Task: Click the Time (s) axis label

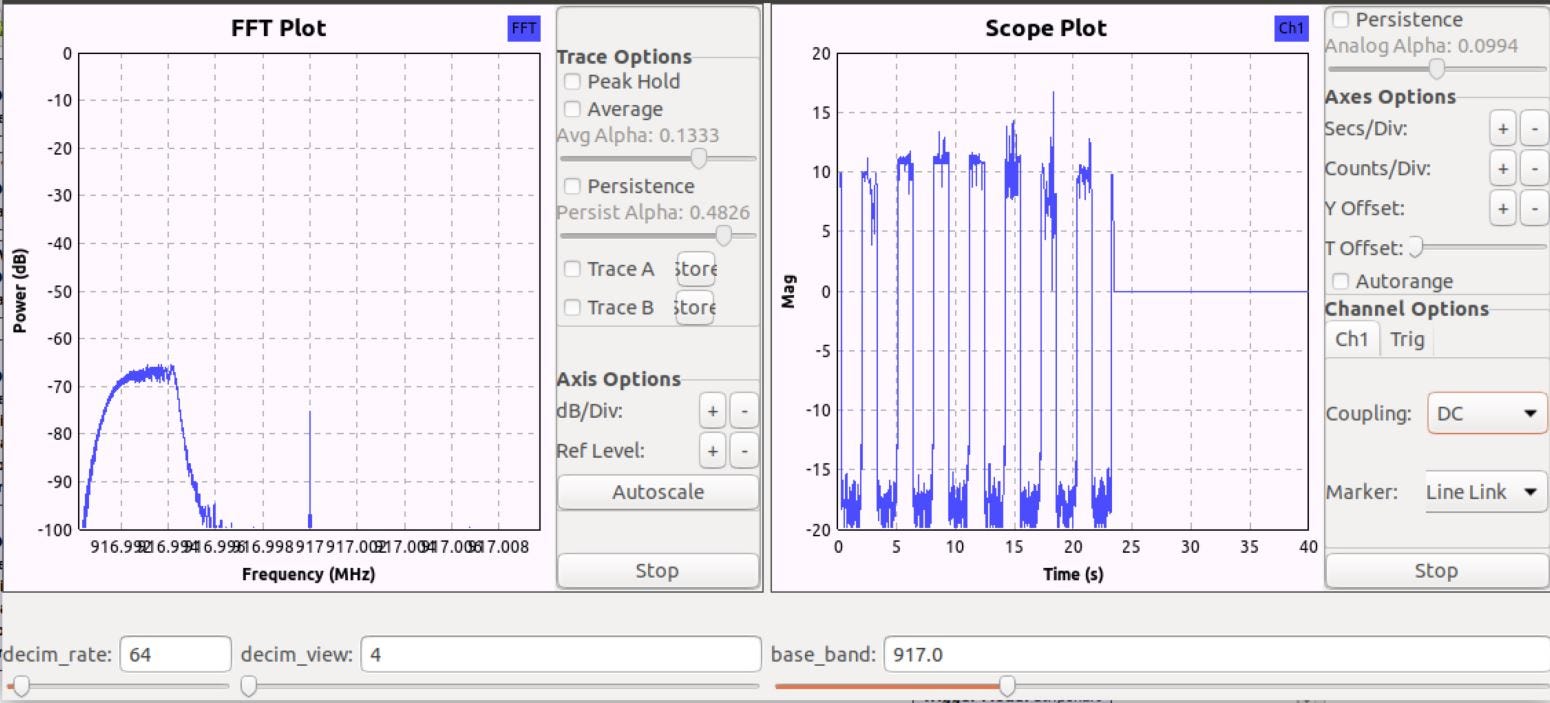Action: coord(1073,575)
